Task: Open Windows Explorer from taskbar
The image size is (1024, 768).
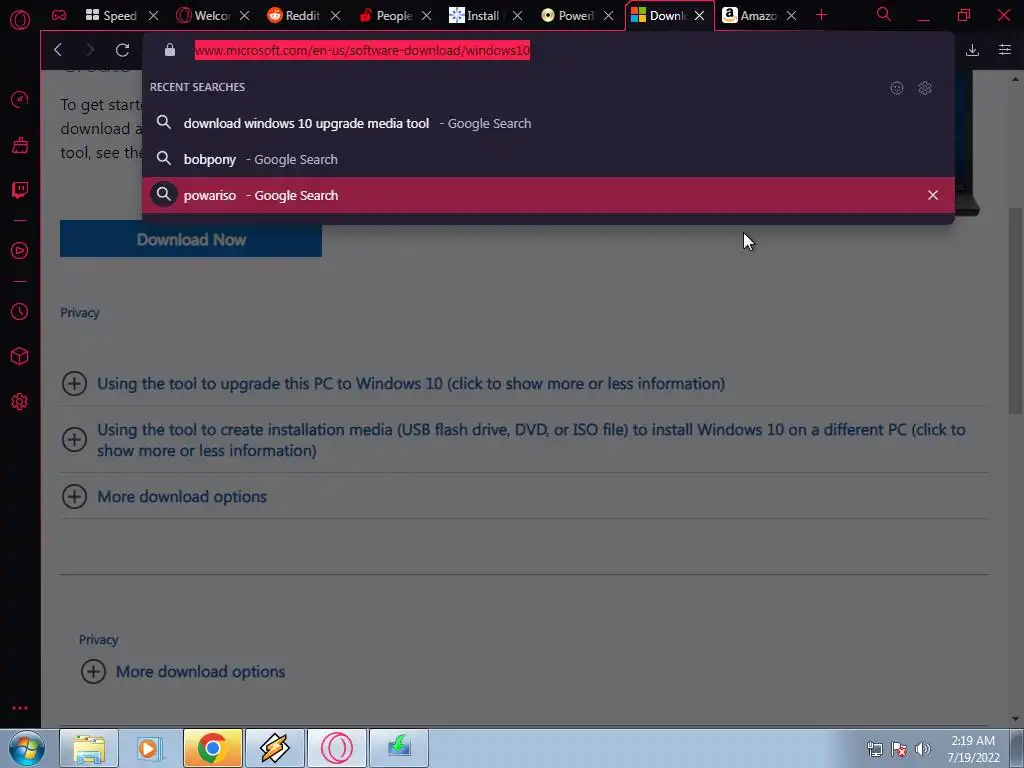Action: coord(89,748)
